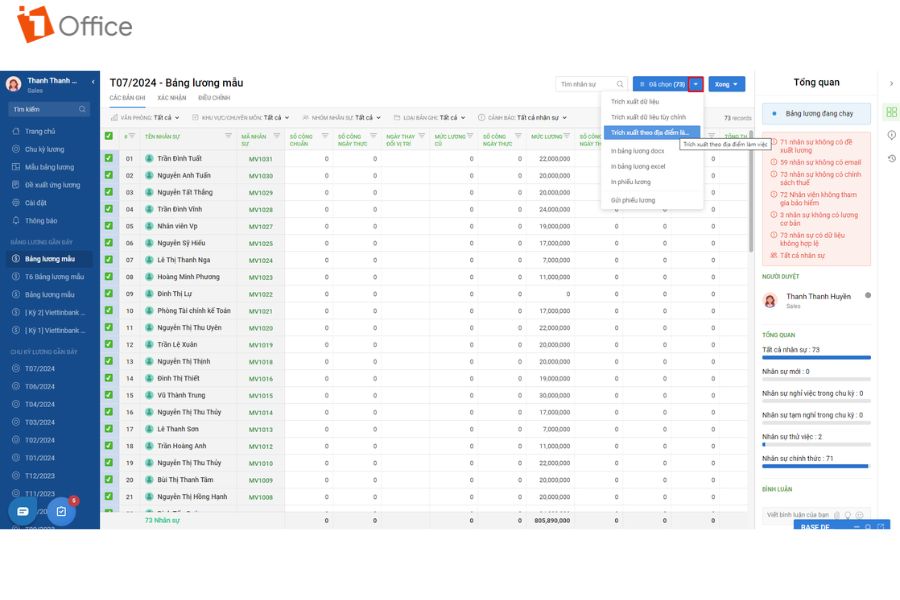Screen dimensions: 900x600
Task: Open the history clock icon on right edge
Action: pos(891,158)
